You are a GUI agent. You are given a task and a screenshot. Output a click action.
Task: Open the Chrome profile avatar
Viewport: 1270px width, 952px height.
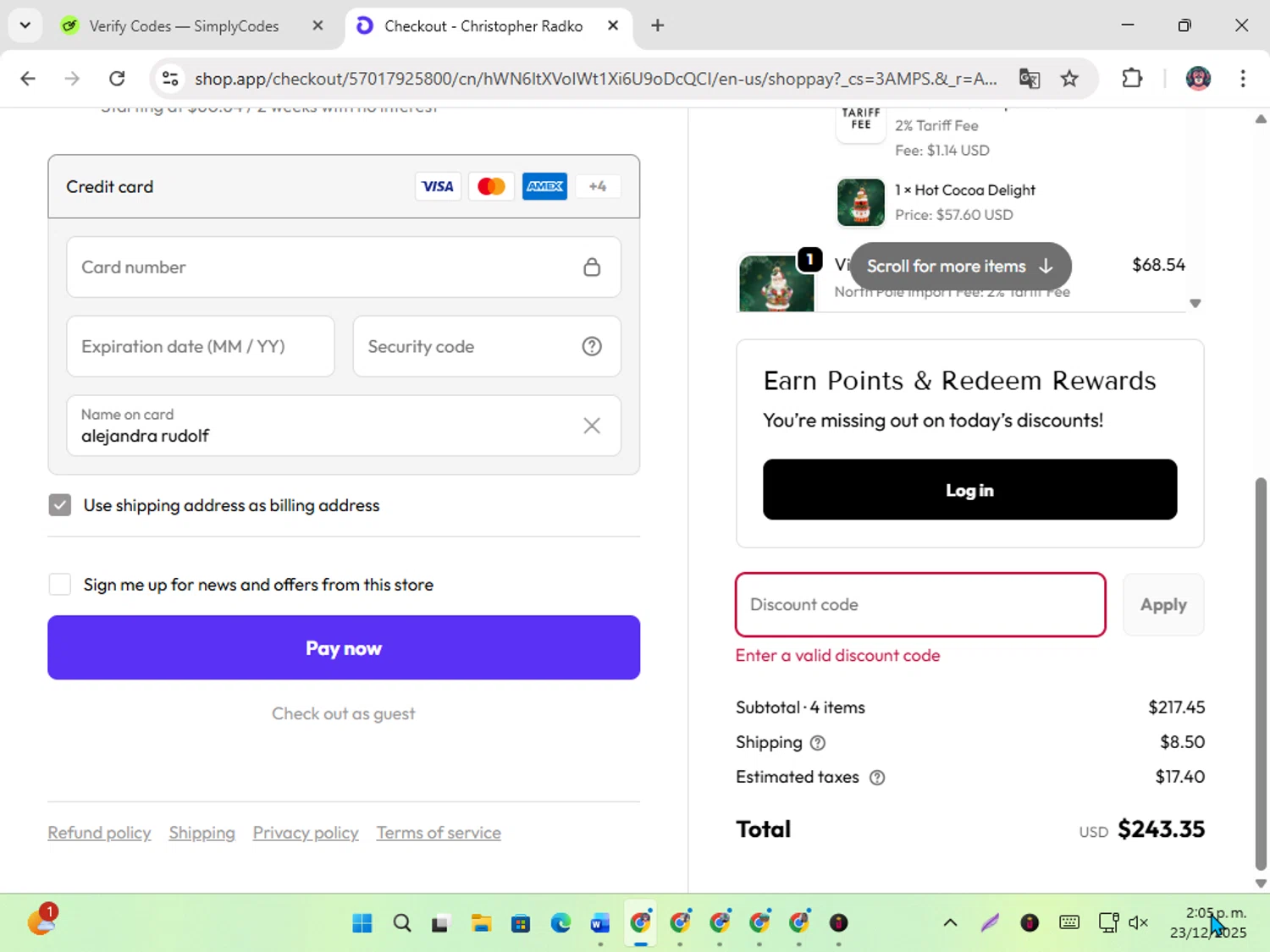click(1198, 79)
